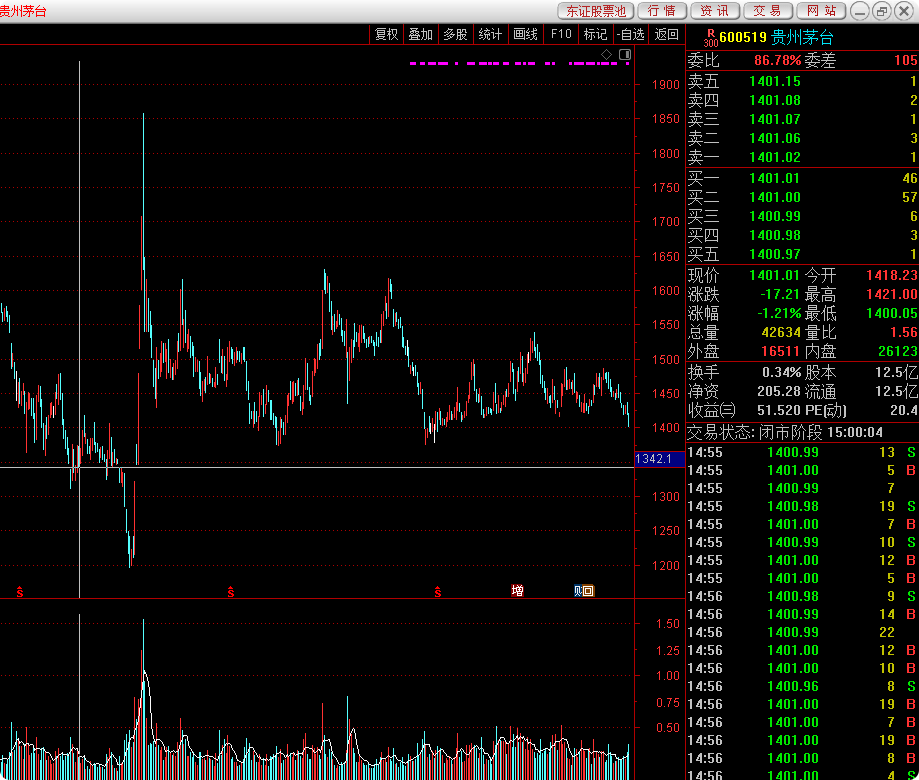Click the 增 event marker

click(x=517, y=591)
